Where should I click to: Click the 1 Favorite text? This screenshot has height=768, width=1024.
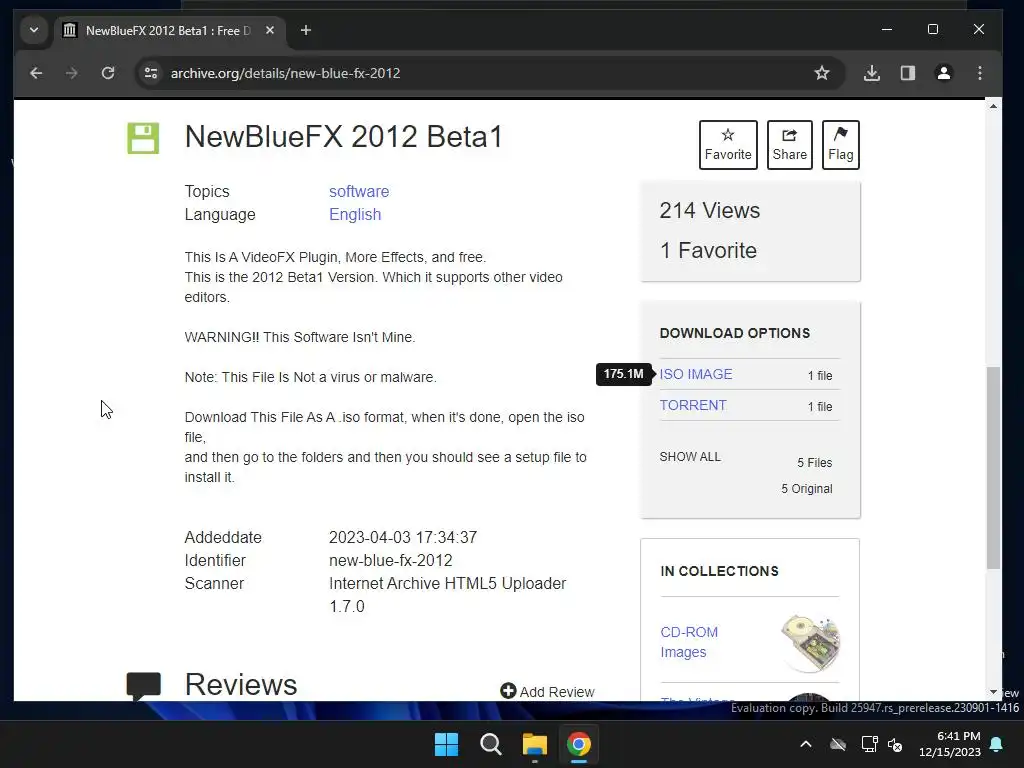[709, 250]
